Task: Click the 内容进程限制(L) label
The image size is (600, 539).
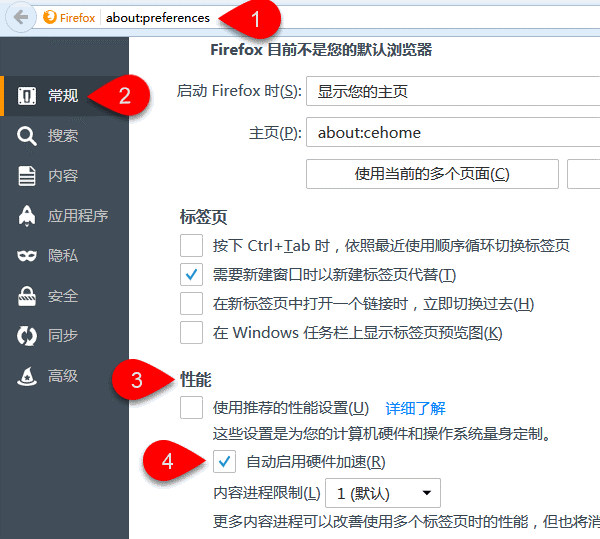Action: 267,493
